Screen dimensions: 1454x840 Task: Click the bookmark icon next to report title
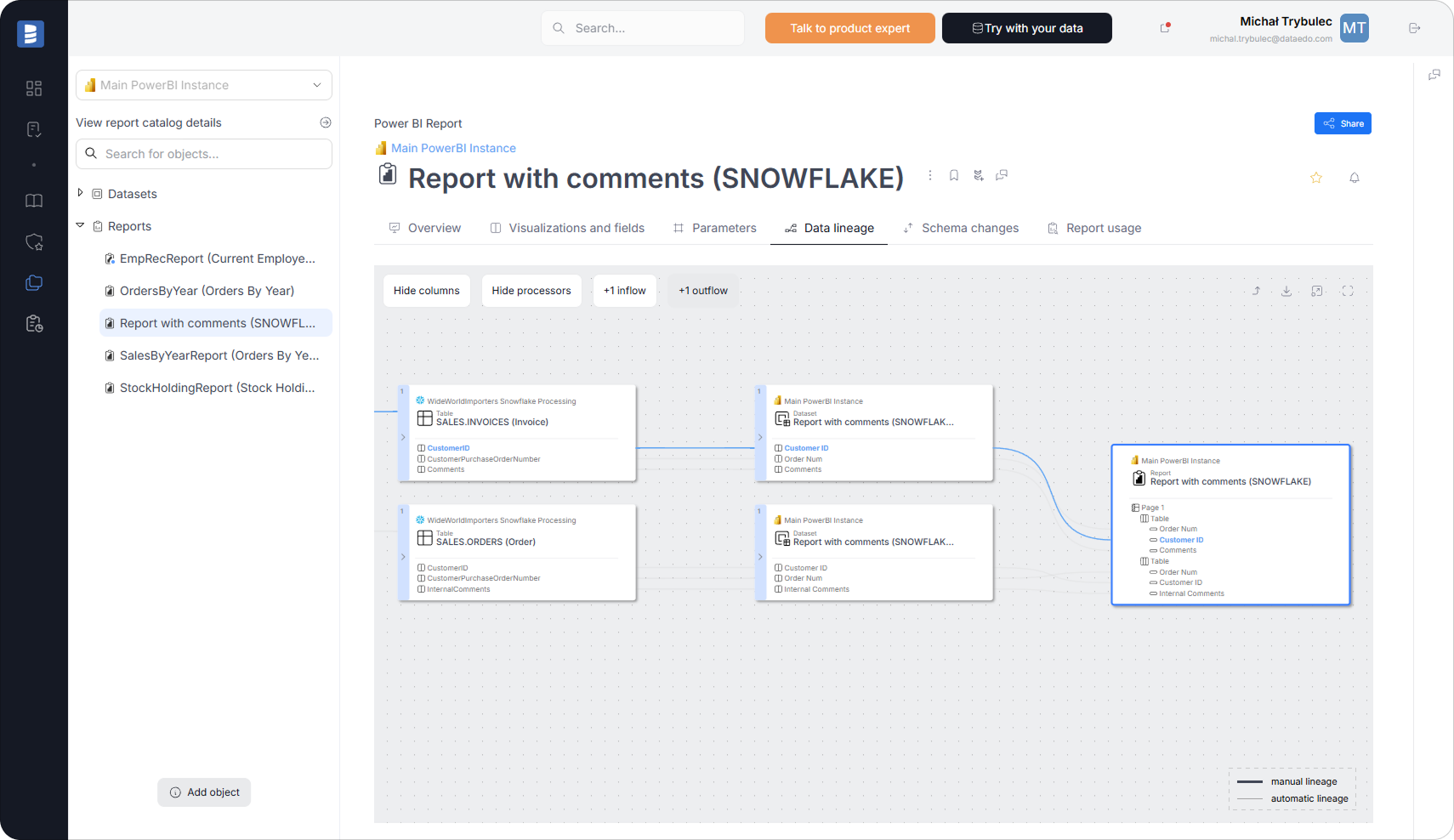[953, 175]
